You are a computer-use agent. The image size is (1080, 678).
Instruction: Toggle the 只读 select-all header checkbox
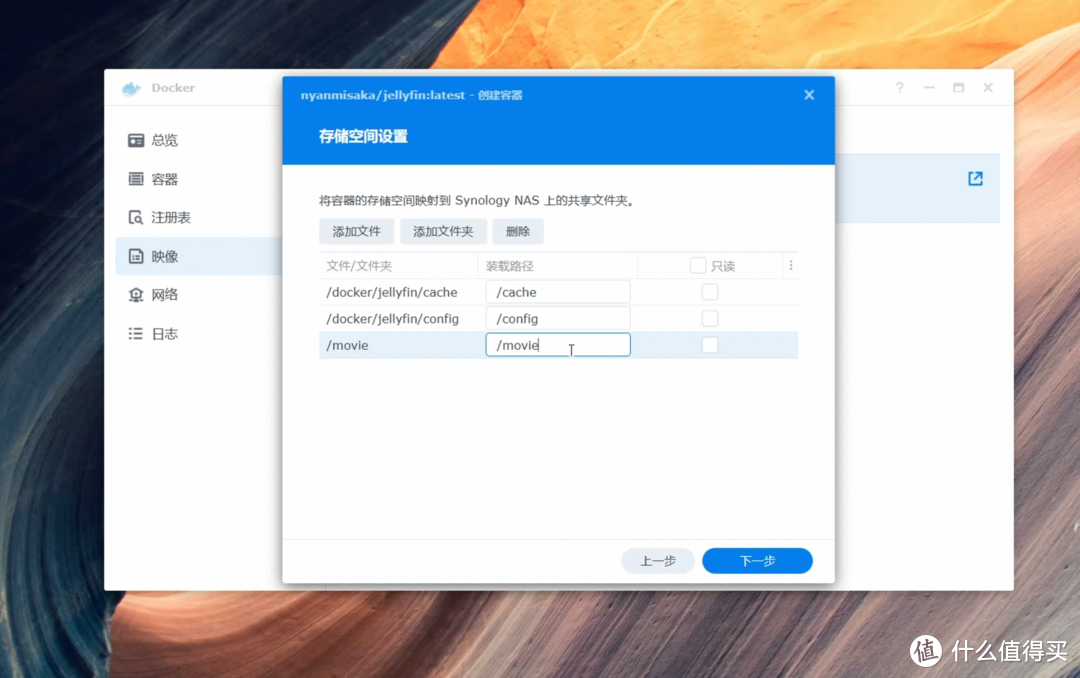pos(696,264)
